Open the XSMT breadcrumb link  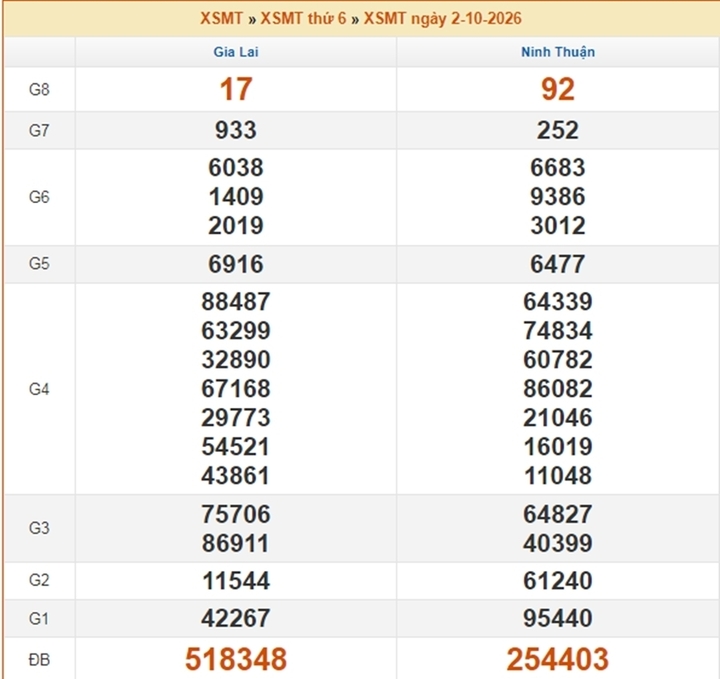[221, 18]
